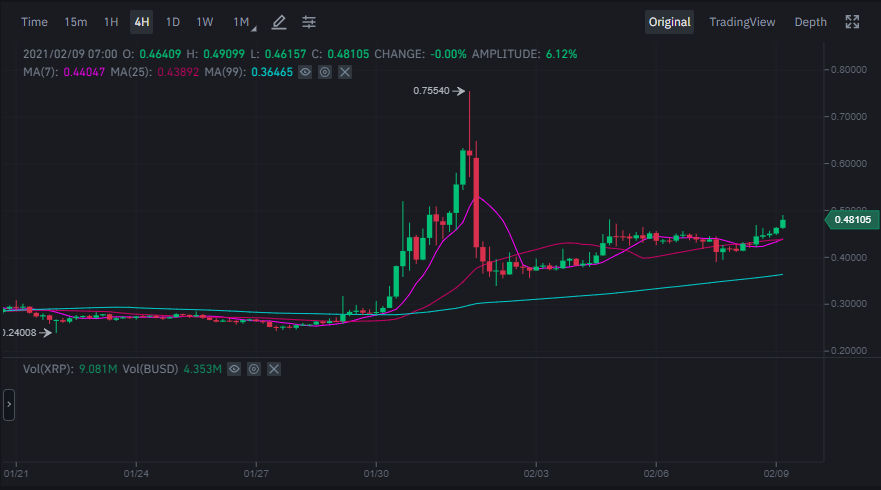
Task: Click the 02/09 date axis label
Action: (x=776, y=474)
